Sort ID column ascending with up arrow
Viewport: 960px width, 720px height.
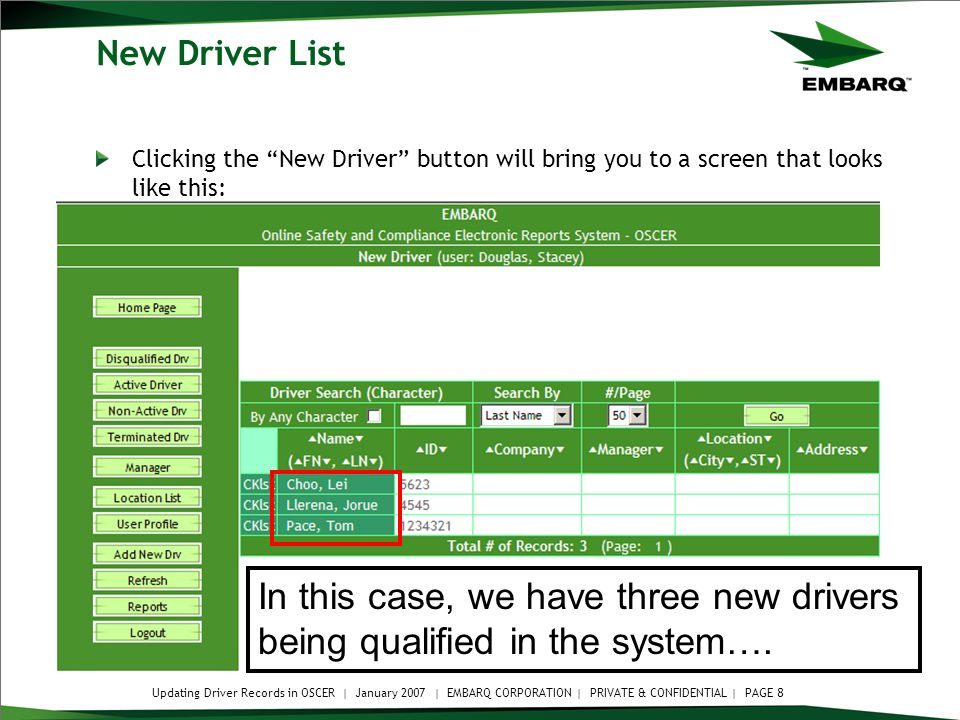pyautogui.click(x=419, y=449)
